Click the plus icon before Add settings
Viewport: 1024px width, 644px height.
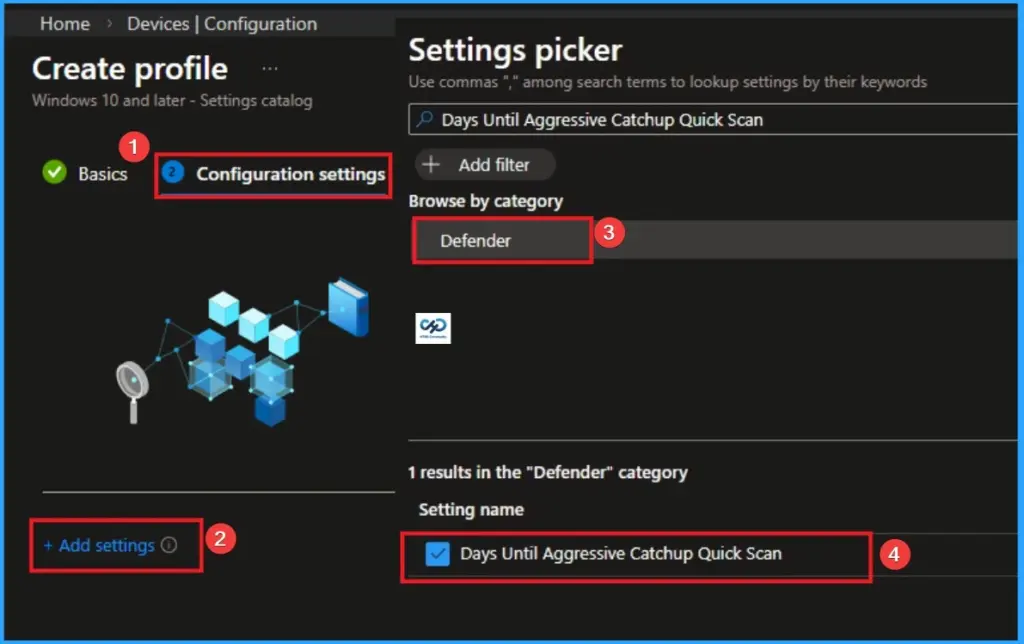click(46, 545)
